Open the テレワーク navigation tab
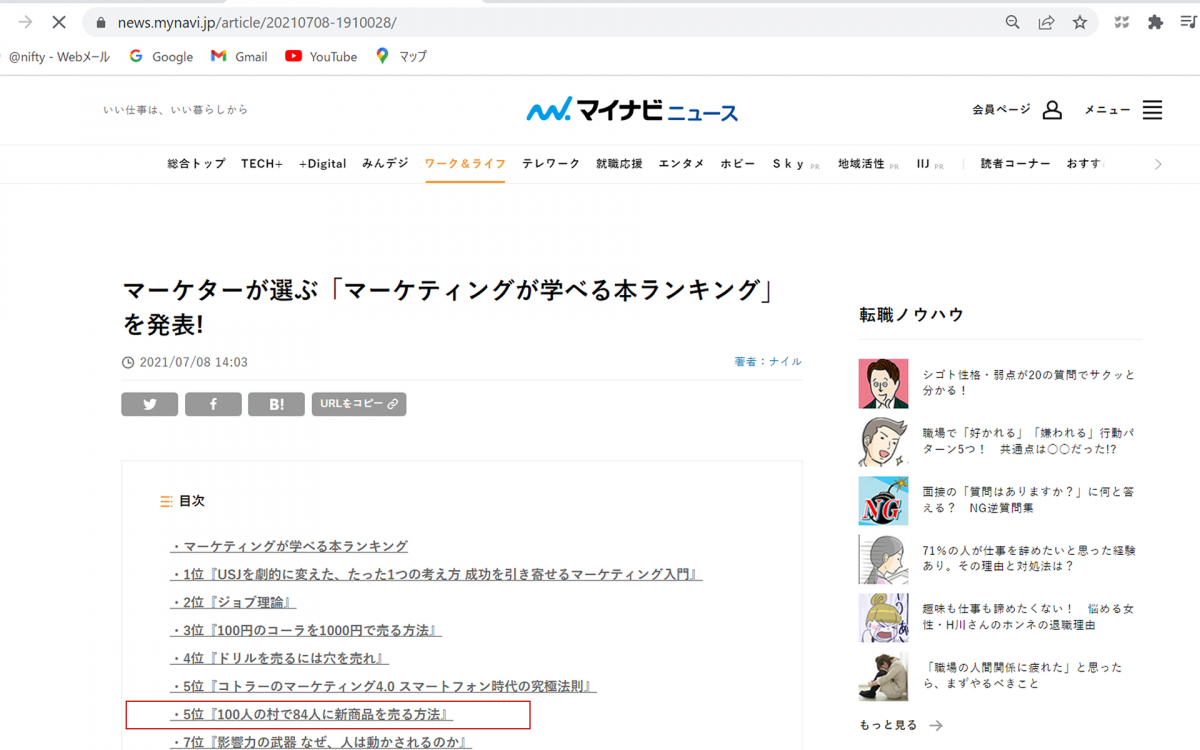1200x750 pixels. tap(550, 164)
